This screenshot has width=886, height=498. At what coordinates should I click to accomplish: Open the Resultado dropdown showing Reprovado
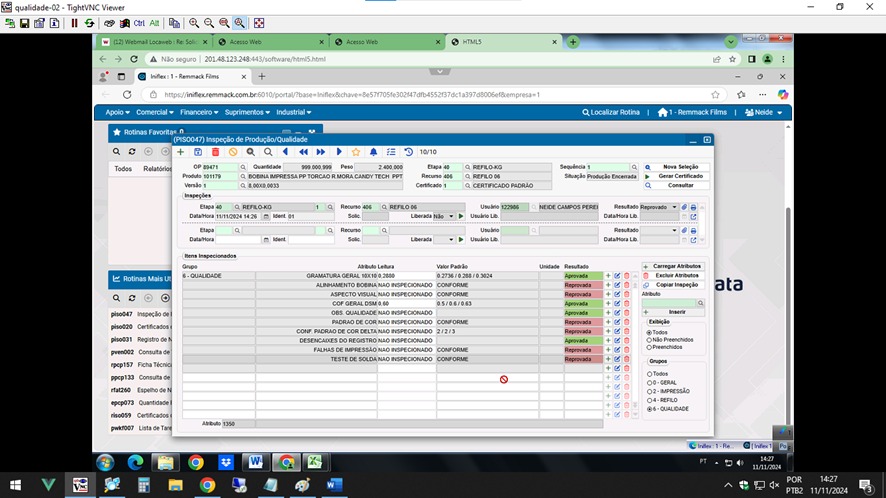pos(659,207)
